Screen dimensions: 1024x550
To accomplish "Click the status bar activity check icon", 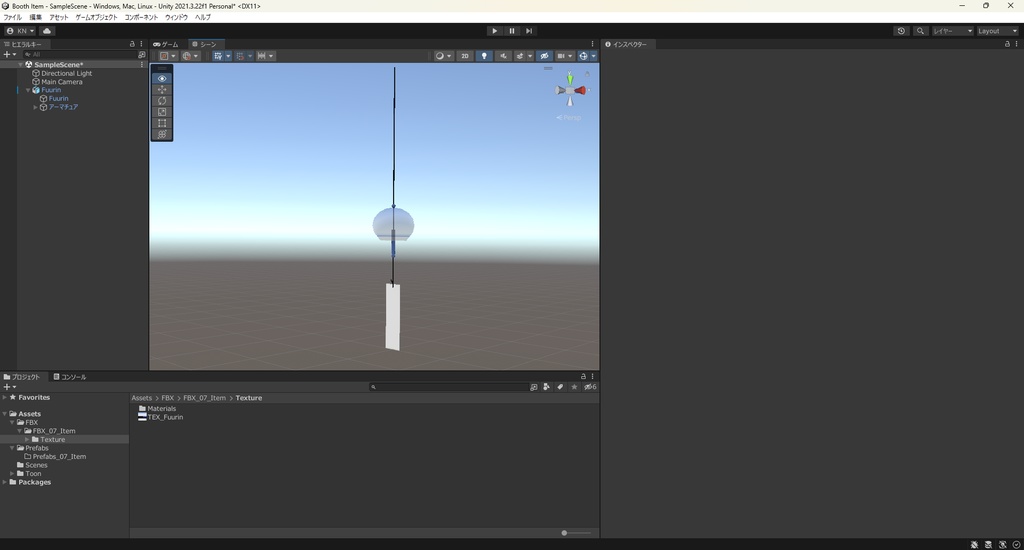I will click(1016, 544).
